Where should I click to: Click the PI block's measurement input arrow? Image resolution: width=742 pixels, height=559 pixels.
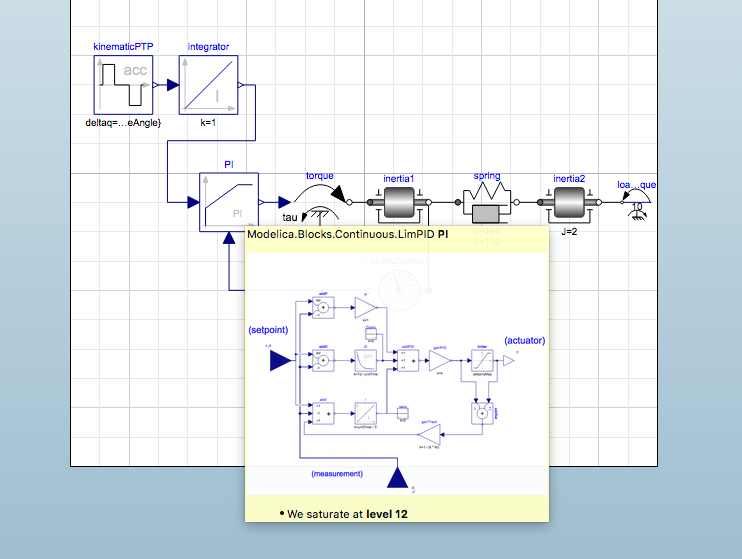click(x=229, y=238)
